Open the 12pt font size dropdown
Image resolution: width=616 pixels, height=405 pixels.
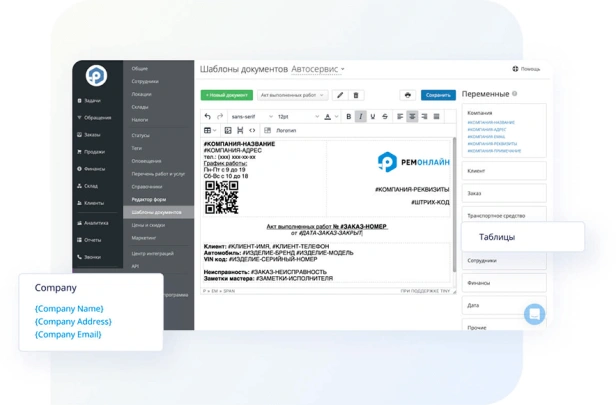click(297, 117)
